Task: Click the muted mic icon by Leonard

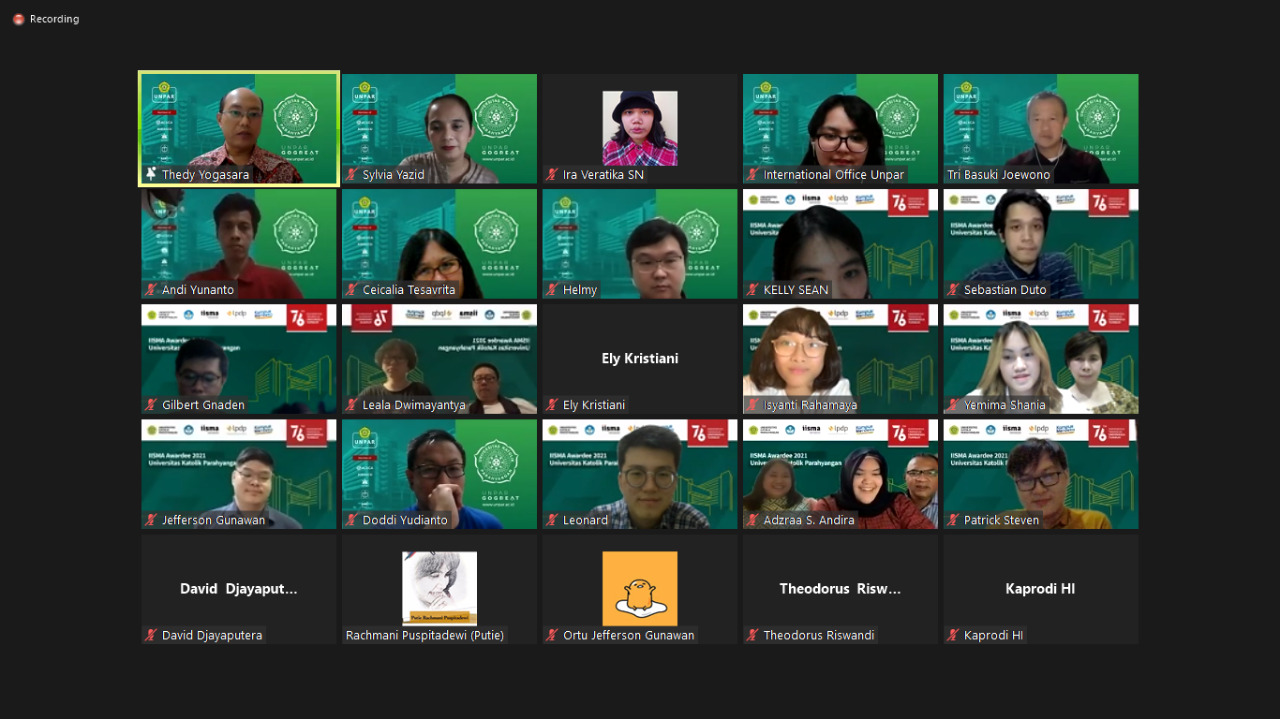Action: 553,520
